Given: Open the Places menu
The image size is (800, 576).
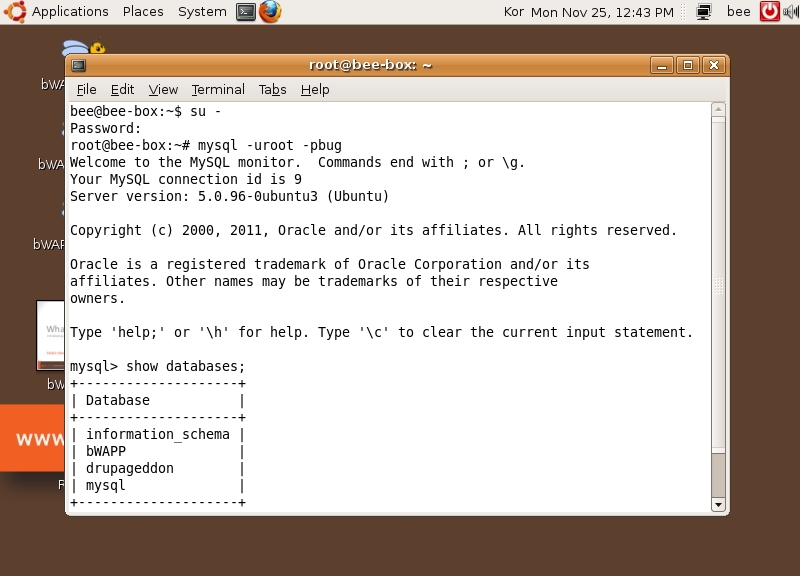Looking at the screenshot, I should point(143,11).
